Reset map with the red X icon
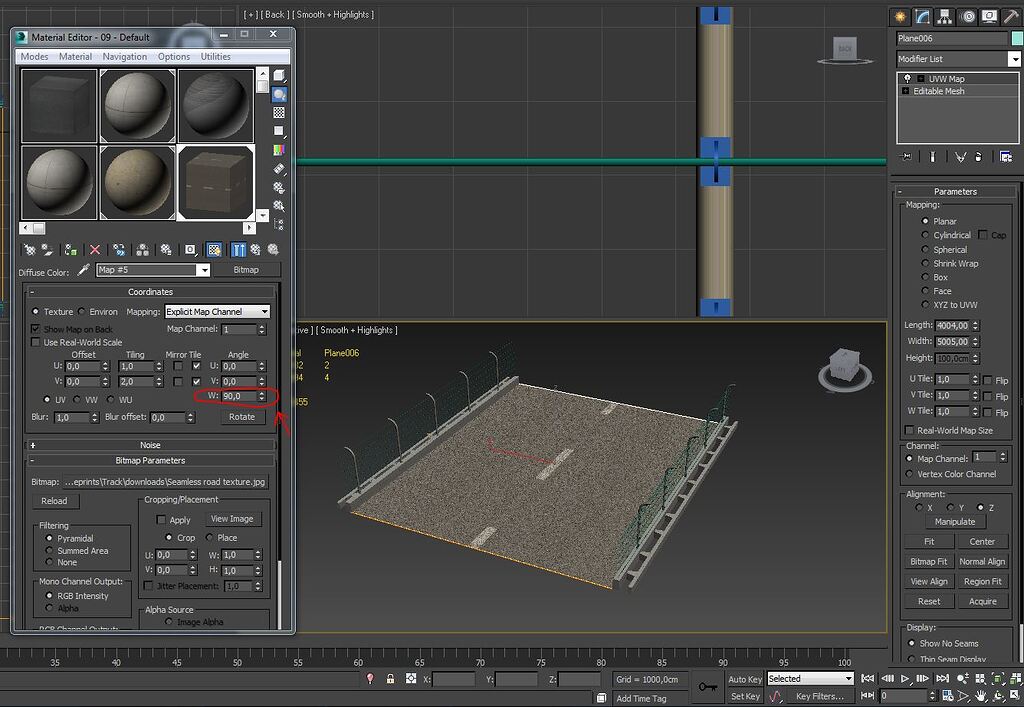This screenshot has width=1024, height=707. point(94,249)
